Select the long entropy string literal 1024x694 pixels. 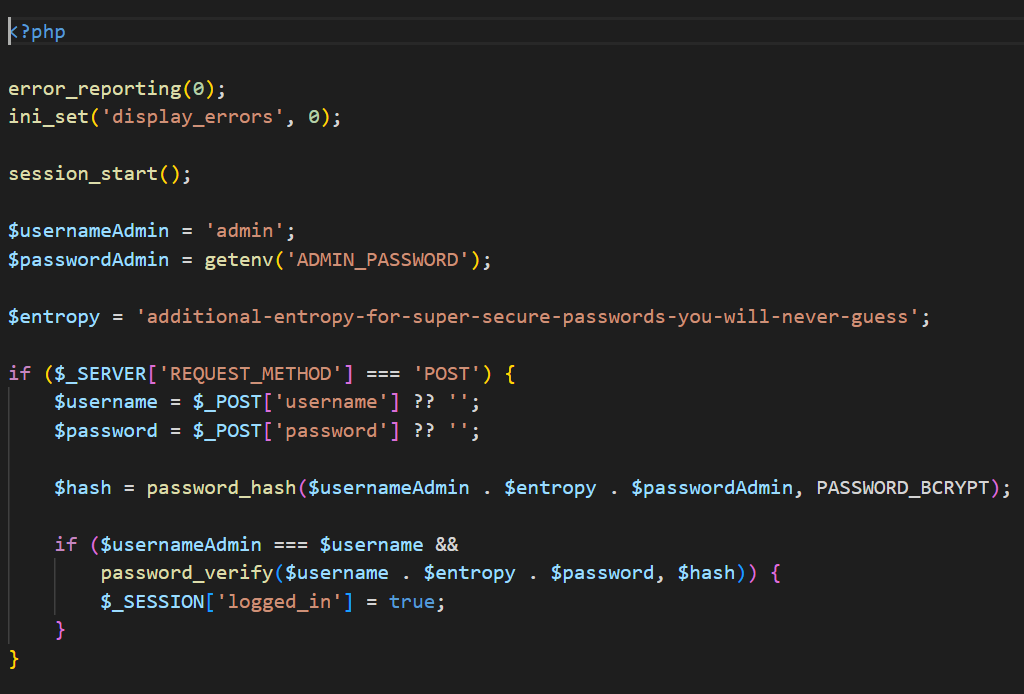(x=530, y=316)
